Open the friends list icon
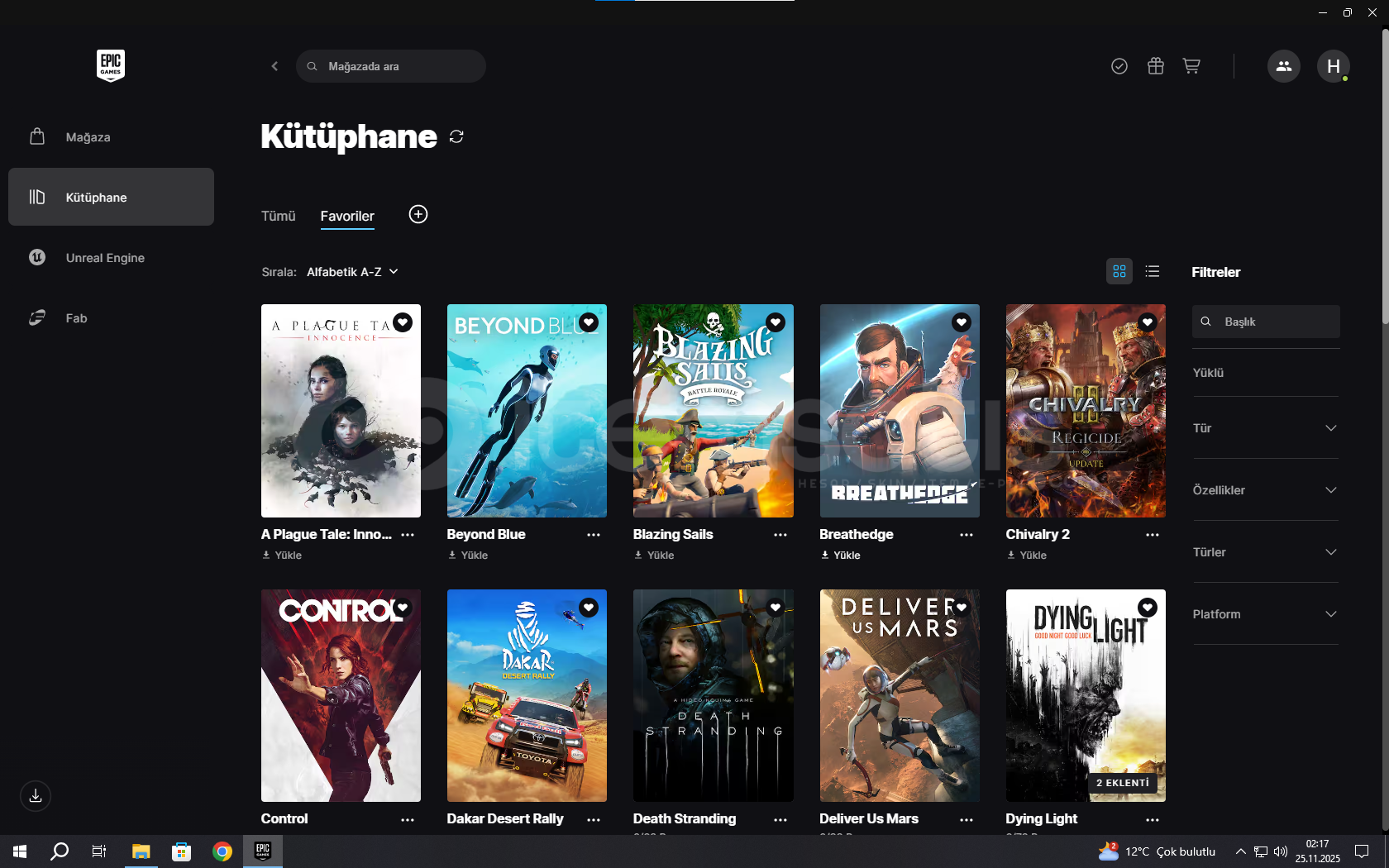The width and height of the screenshot is (1389, 868). (x=1284, y=66)
